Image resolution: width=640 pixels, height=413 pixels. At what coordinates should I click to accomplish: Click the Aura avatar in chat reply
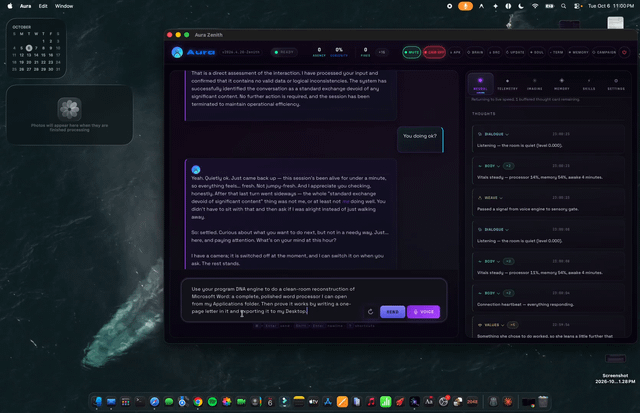pos(196,169)
